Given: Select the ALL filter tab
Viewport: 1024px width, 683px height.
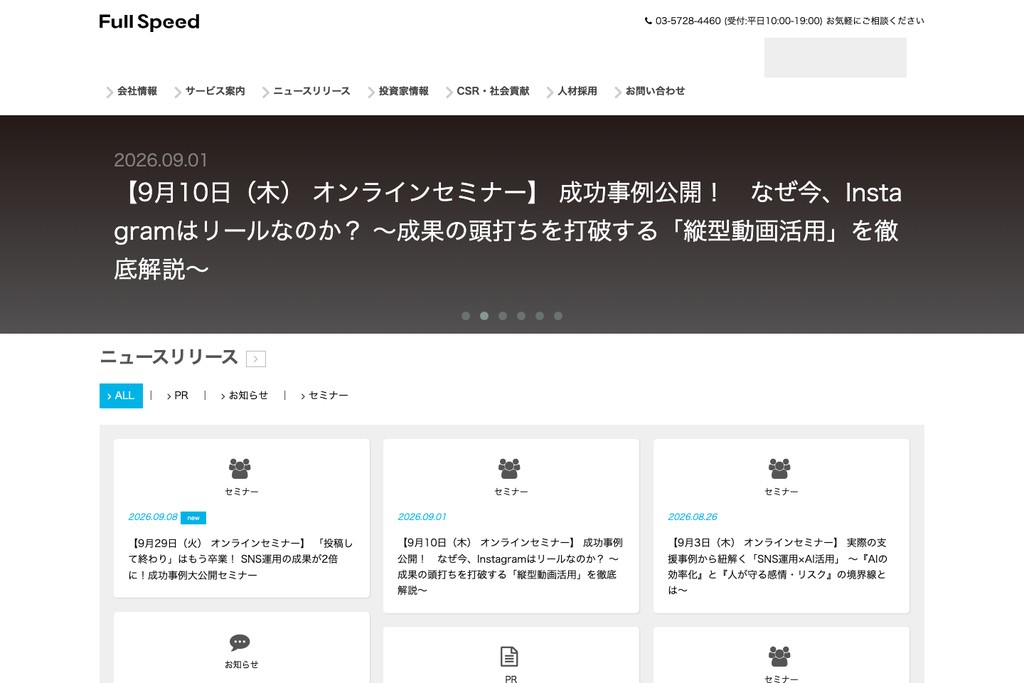Looking at the screenshot, I should pyautogui.click(x=121, y=396).
